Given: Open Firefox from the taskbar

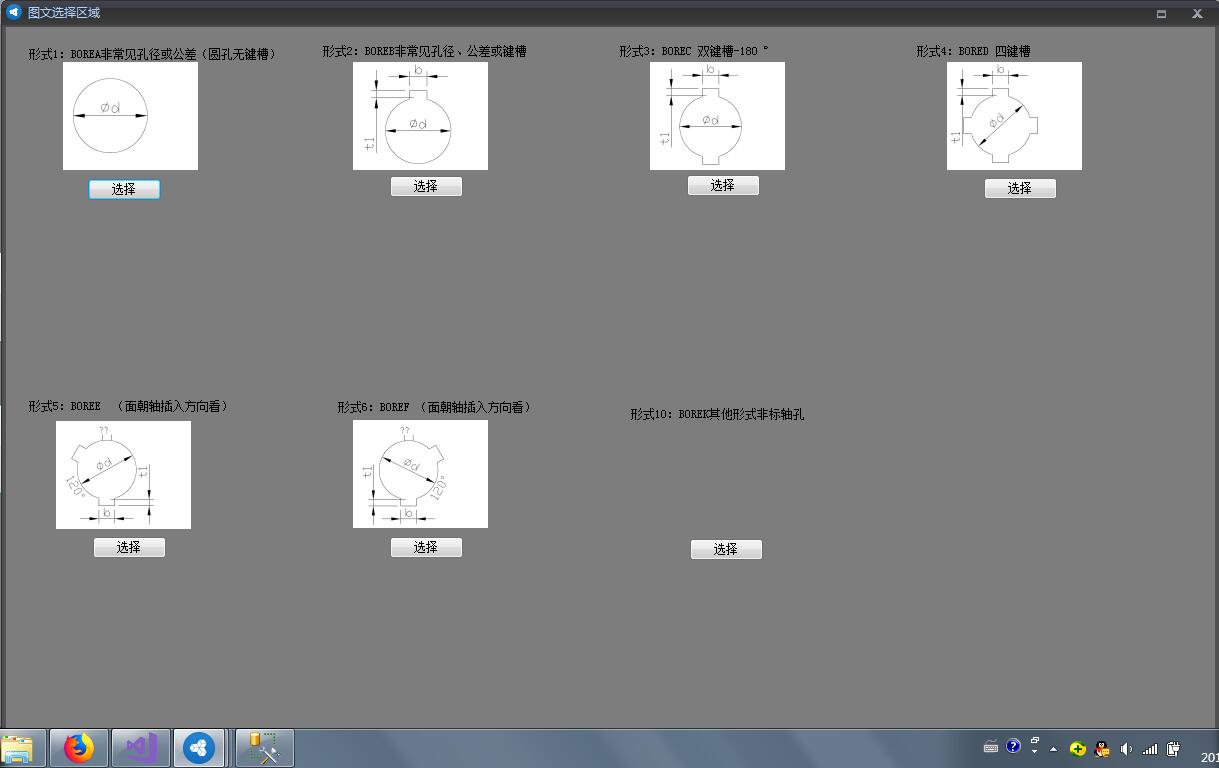Looking at the screenshot, I should [79, 748].
